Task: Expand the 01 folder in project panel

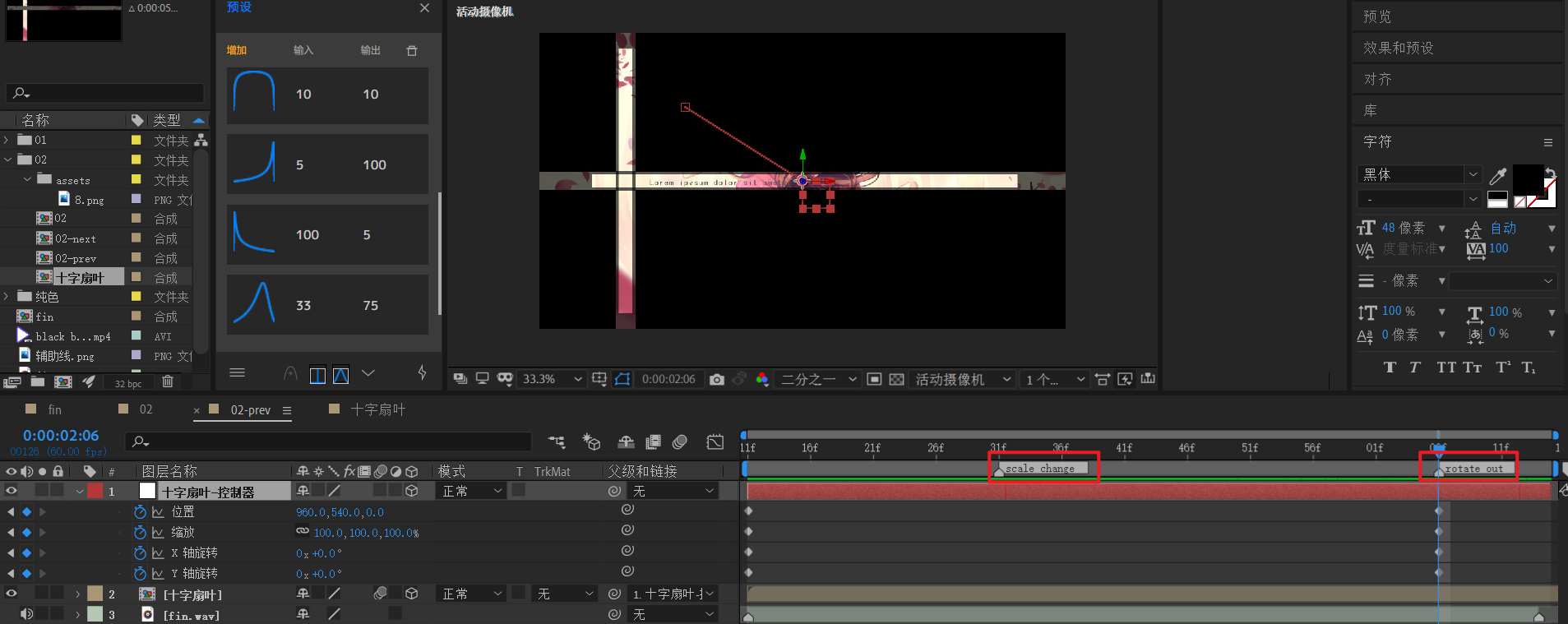Action: click(x=7, y=140)
